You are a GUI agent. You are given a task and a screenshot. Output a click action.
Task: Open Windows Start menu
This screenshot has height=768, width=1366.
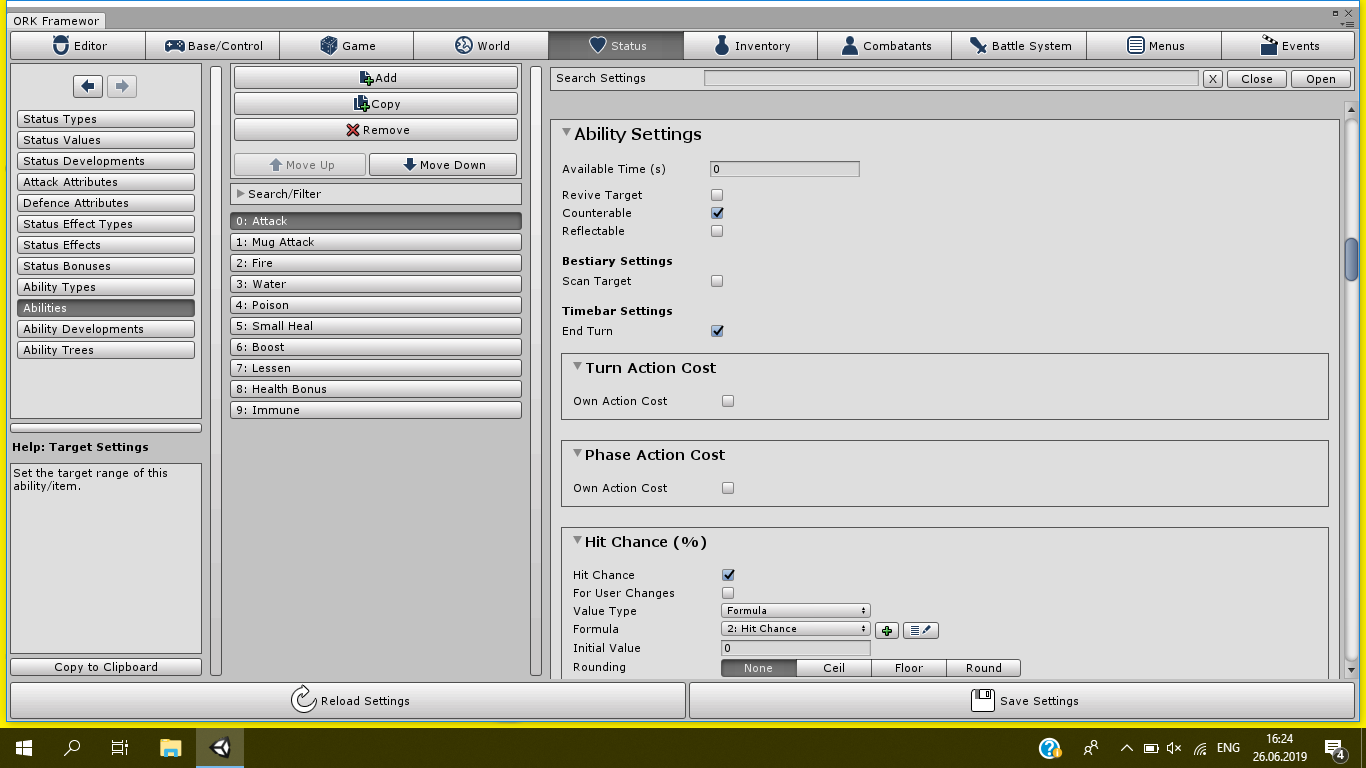24,747
